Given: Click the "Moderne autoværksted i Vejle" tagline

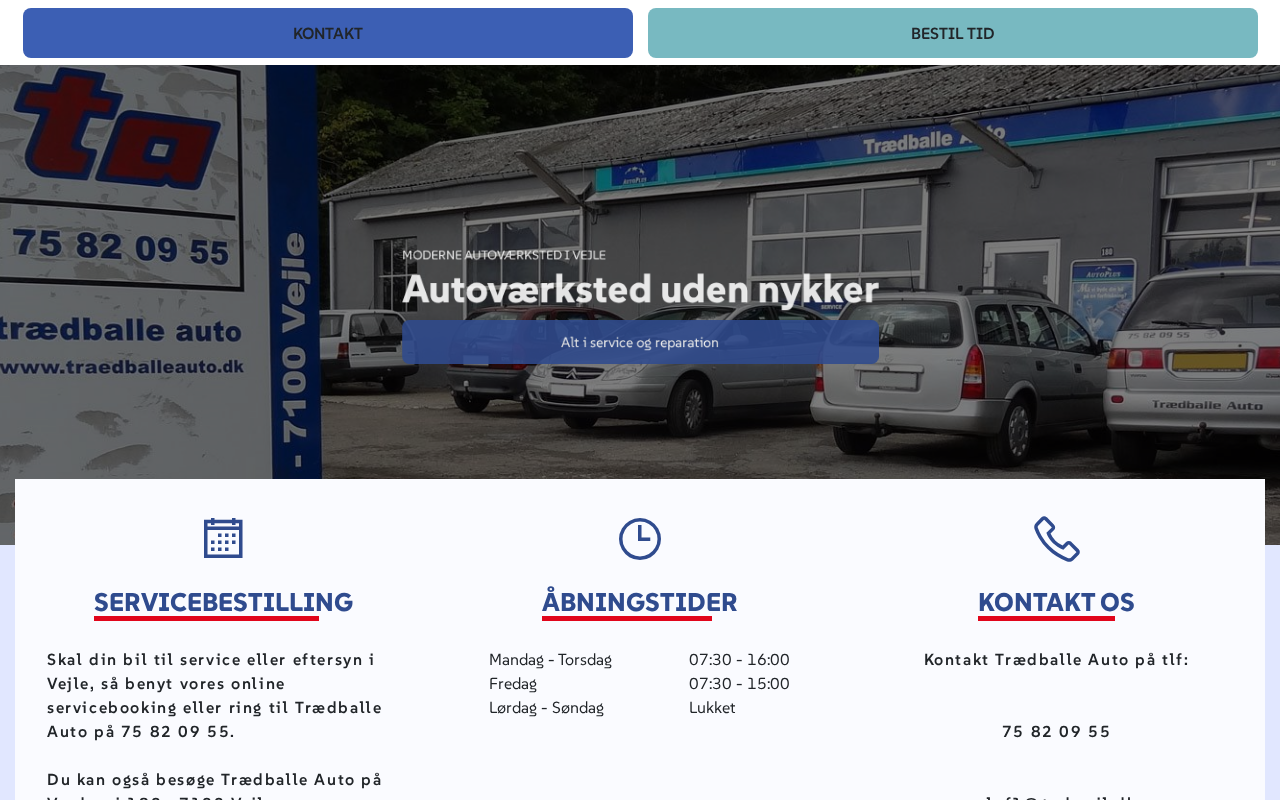Looking at the screenshot, I should pos(504,255).
